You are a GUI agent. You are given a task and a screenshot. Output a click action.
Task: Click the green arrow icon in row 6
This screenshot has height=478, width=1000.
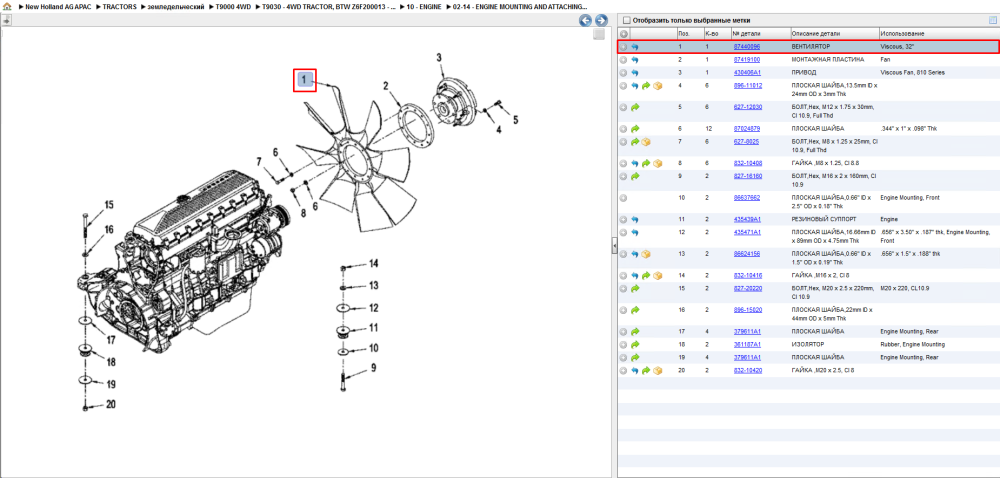pyautogui.click(x=635, y=129)
